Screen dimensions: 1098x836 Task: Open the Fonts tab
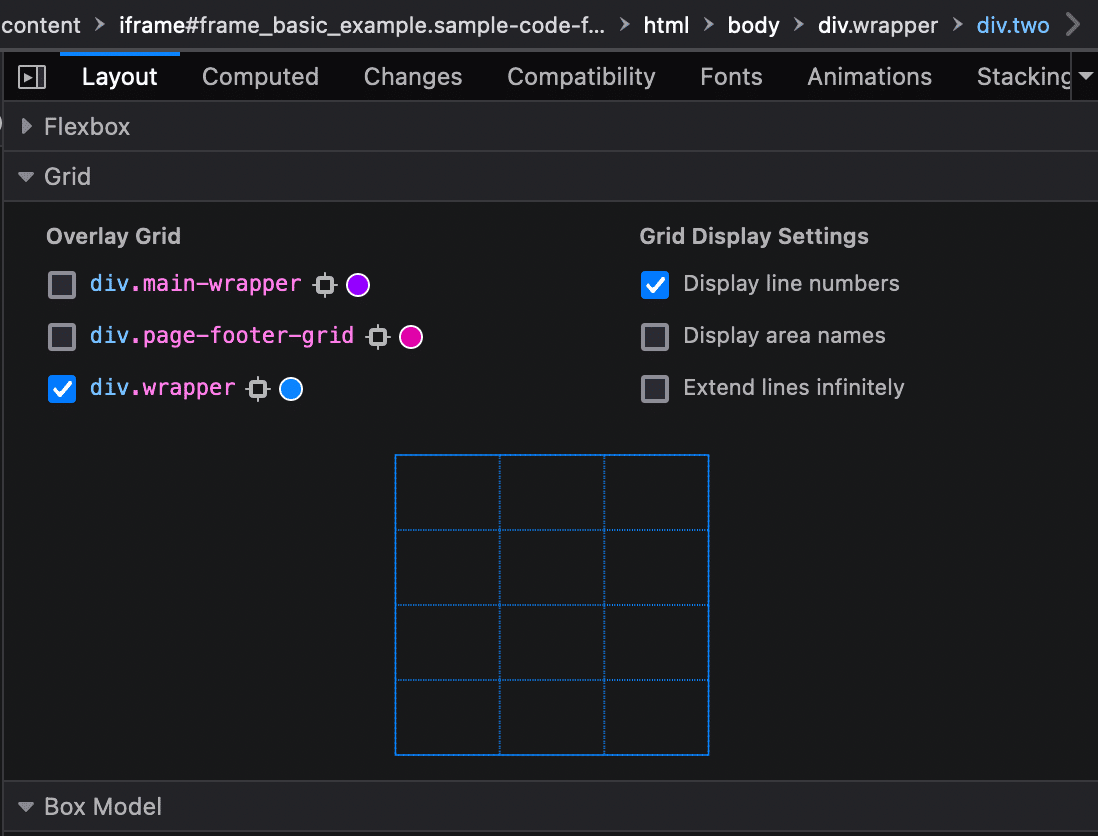click(731, 77)
